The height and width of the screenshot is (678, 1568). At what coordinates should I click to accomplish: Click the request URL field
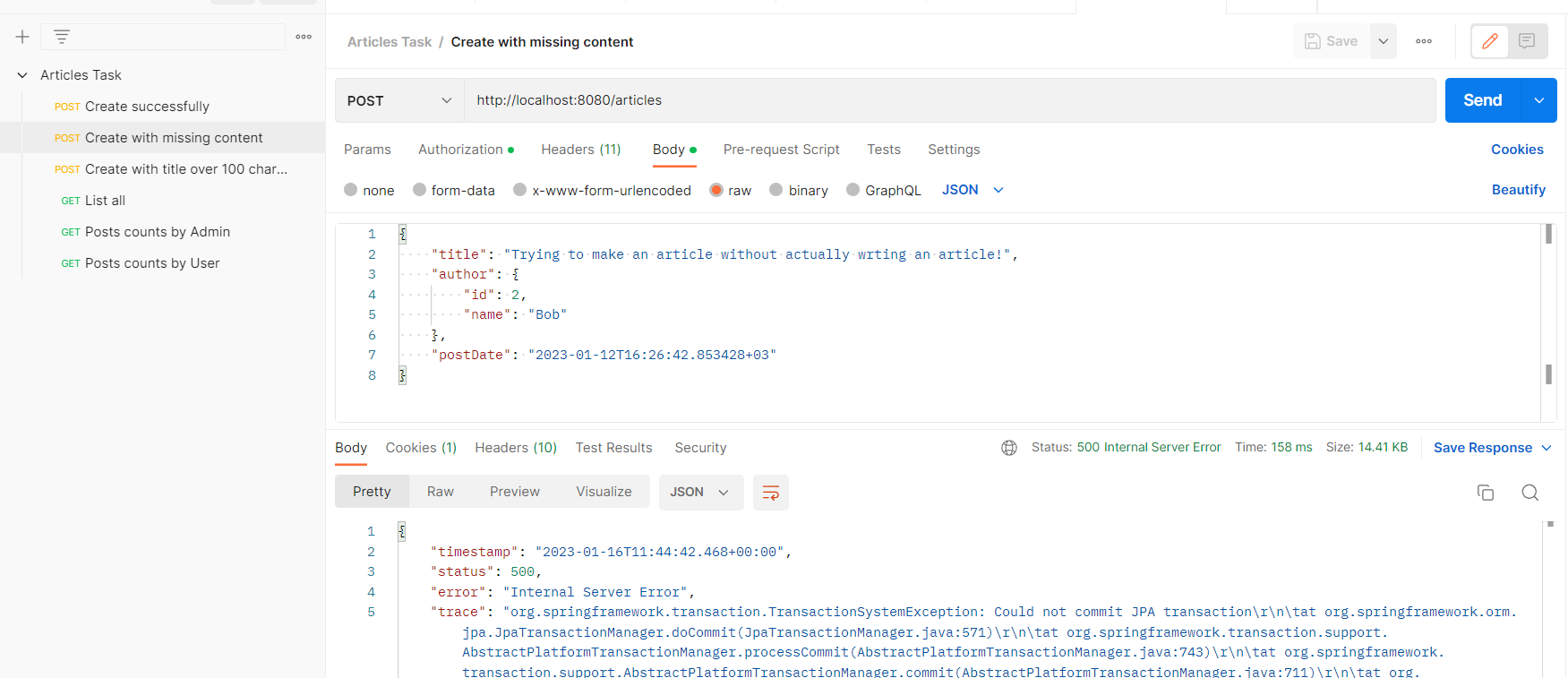950,100
